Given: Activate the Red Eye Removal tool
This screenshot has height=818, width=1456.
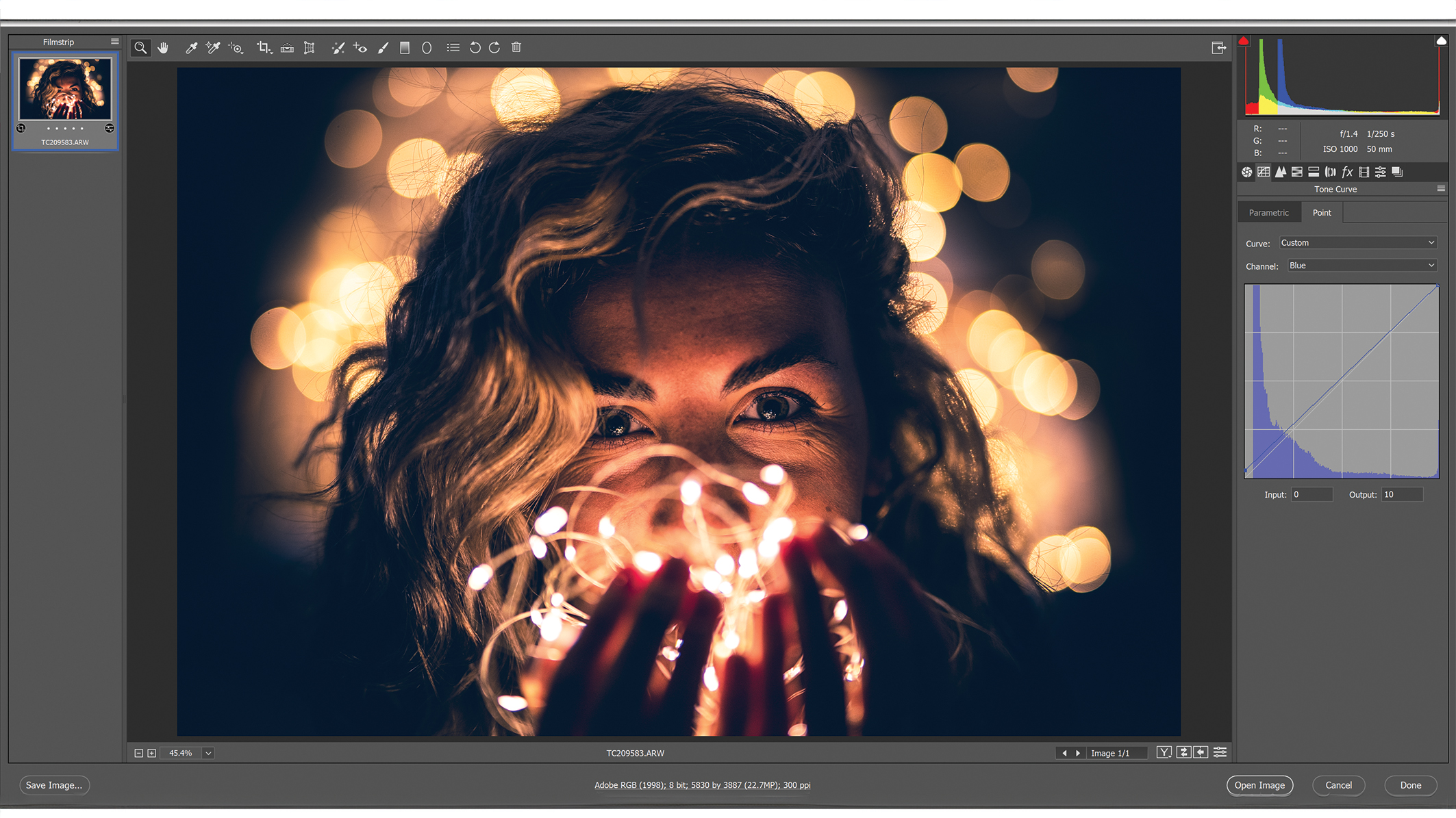Looking at the screenshot, I should pyautogui.click(x=361, y=47).
